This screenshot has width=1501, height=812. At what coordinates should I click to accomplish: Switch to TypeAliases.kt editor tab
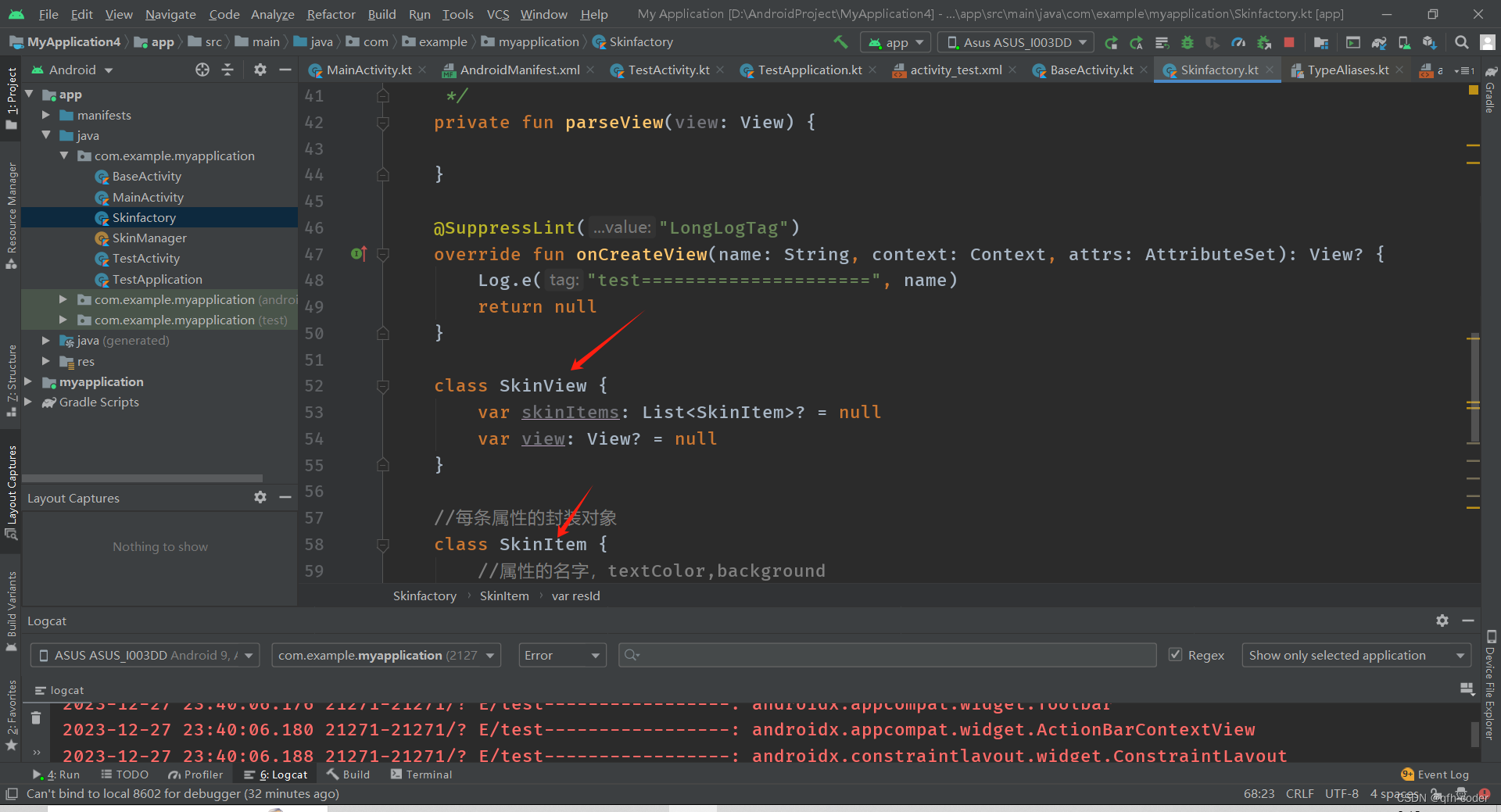coord(1347,70)
